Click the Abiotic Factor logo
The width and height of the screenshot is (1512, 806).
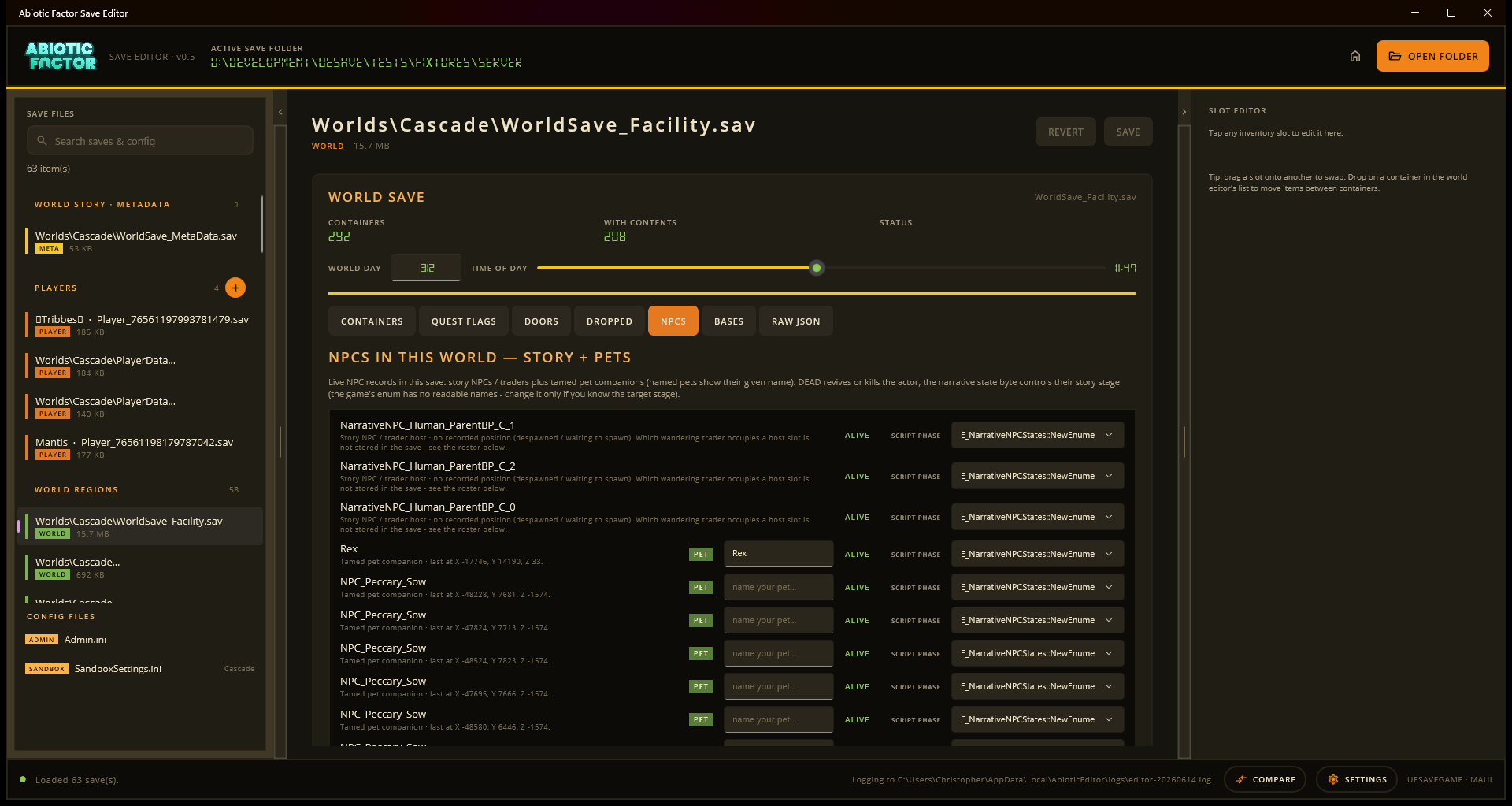click(61, 56)
